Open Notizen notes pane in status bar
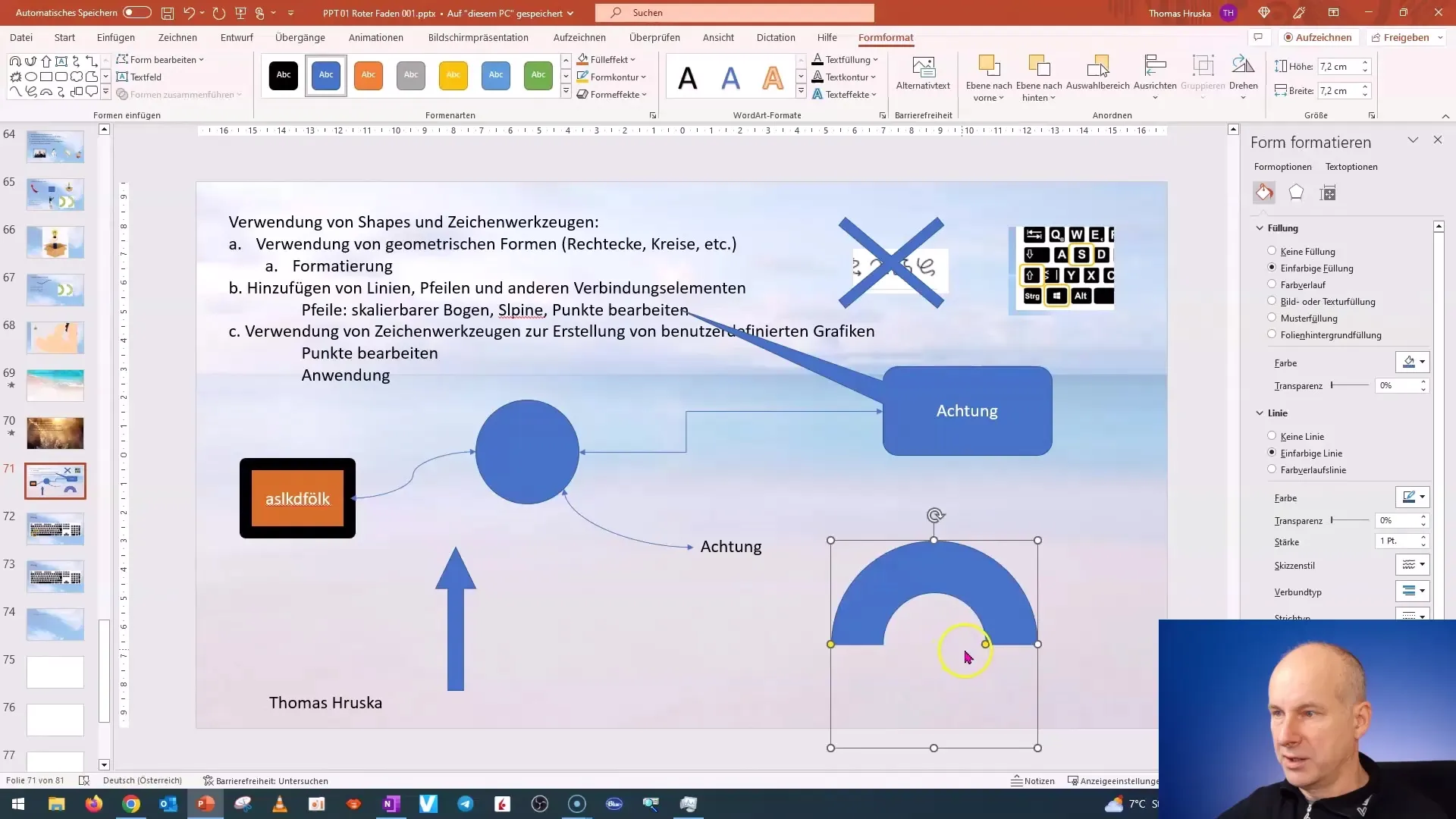Viewport: 1456px width, 819px height. [x=1033, y=780]
